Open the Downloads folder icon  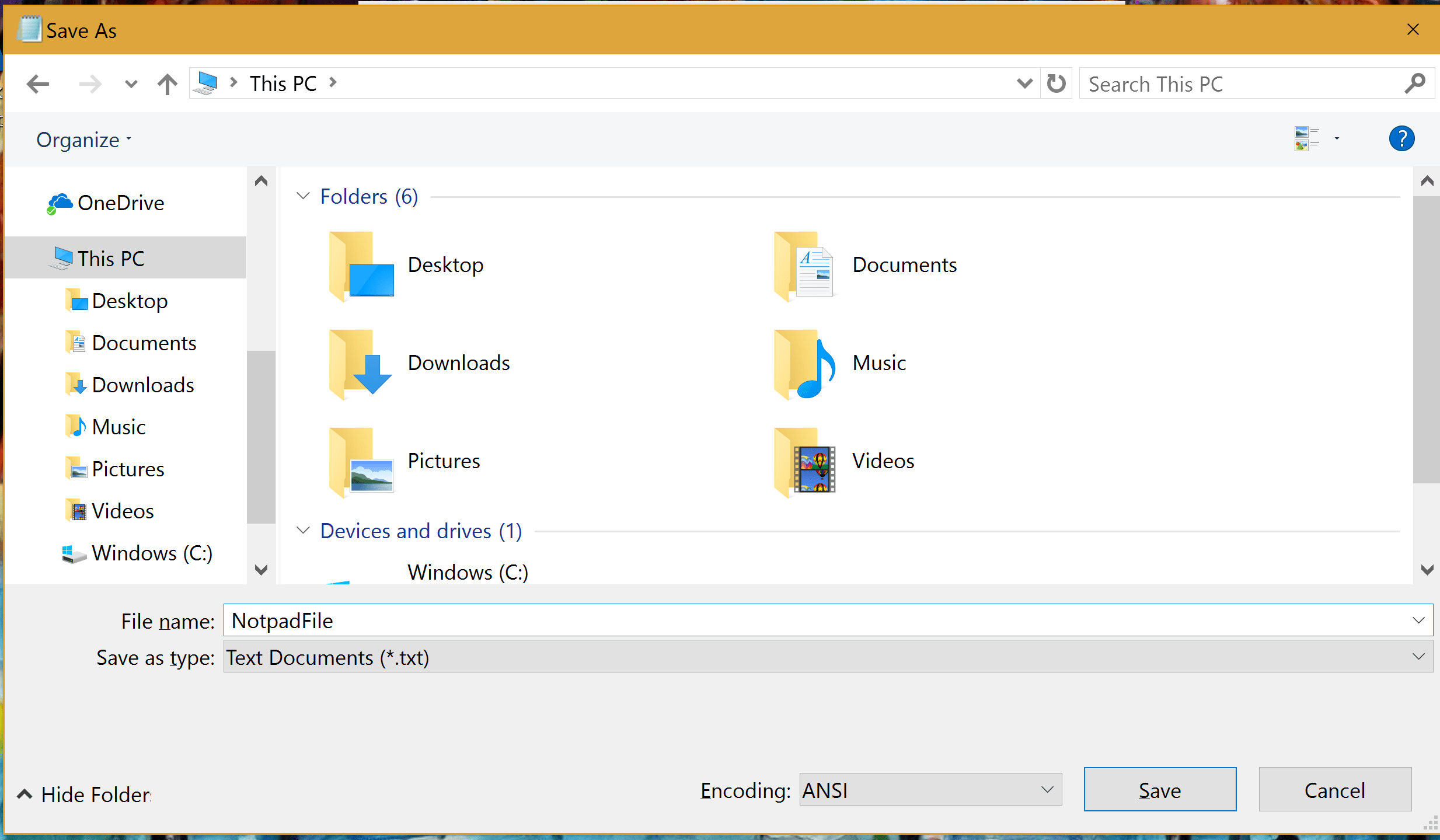[360, 363]
